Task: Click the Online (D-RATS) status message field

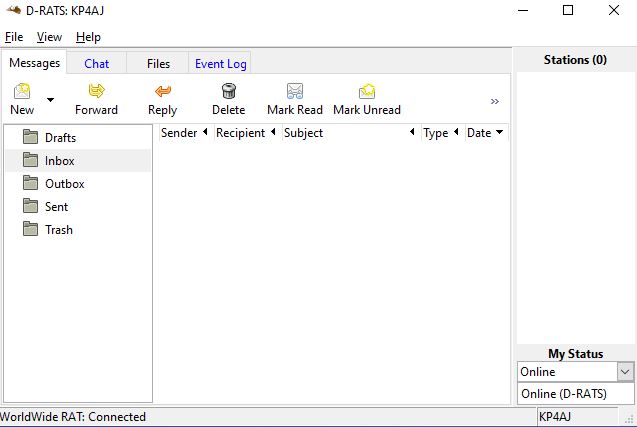Action: [576, 394]
